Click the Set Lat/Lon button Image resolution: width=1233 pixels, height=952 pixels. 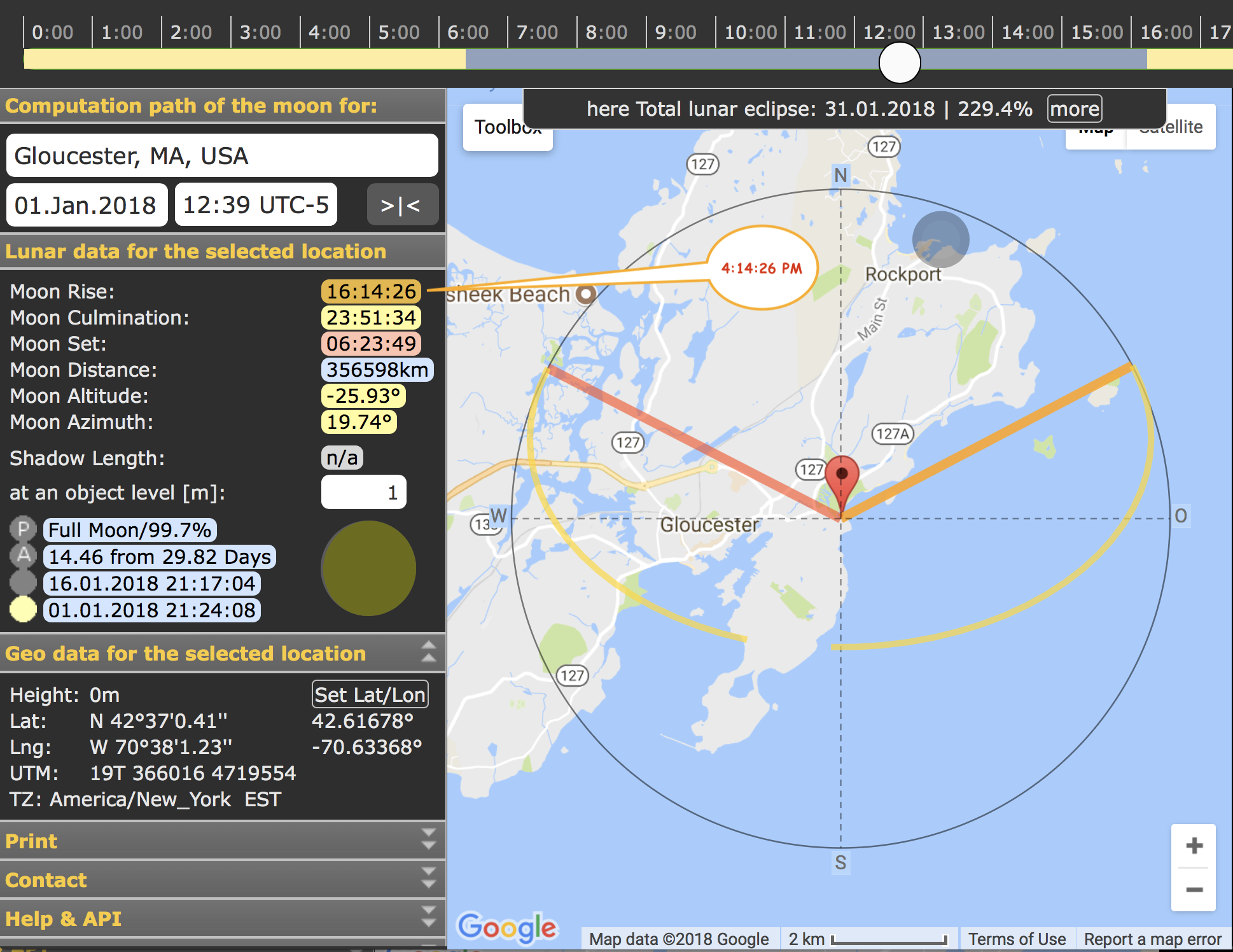pos(370,694)
